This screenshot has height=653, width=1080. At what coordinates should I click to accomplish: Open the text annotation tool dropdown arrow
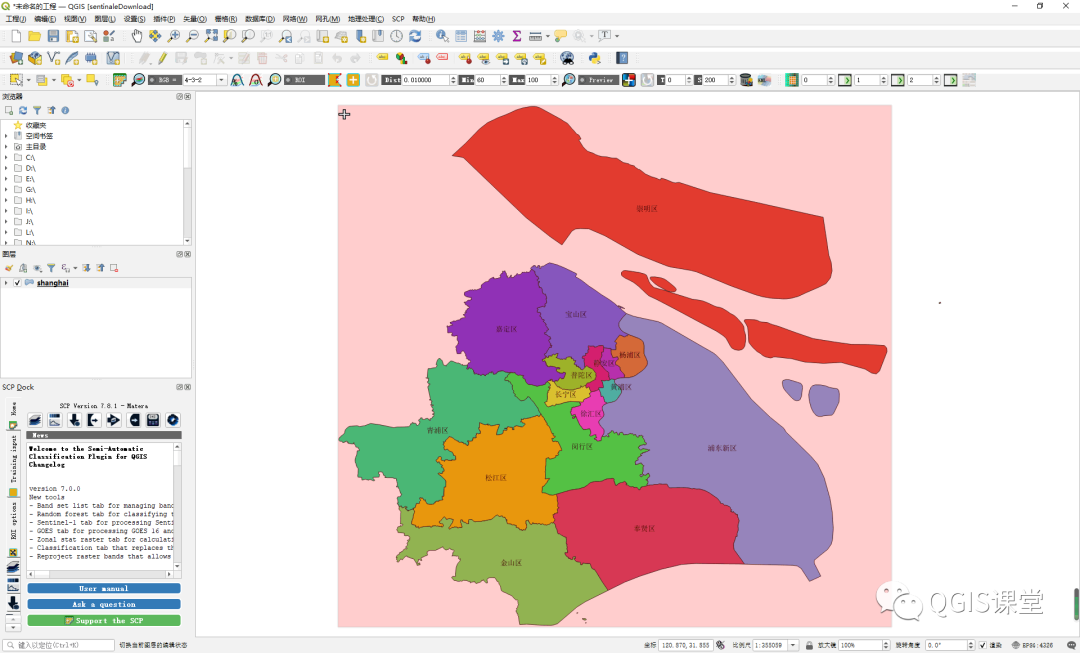616,36
